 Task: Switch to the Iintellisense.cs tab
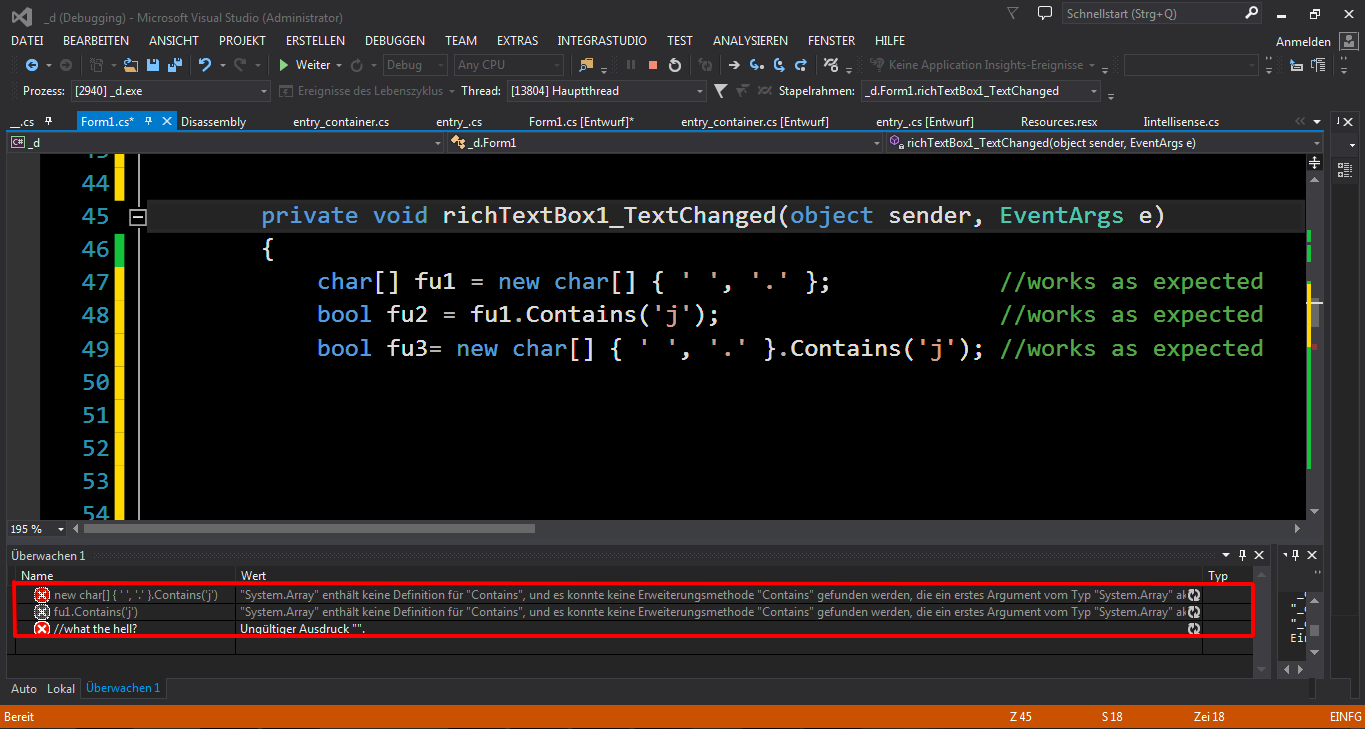tap(1181, 122)
